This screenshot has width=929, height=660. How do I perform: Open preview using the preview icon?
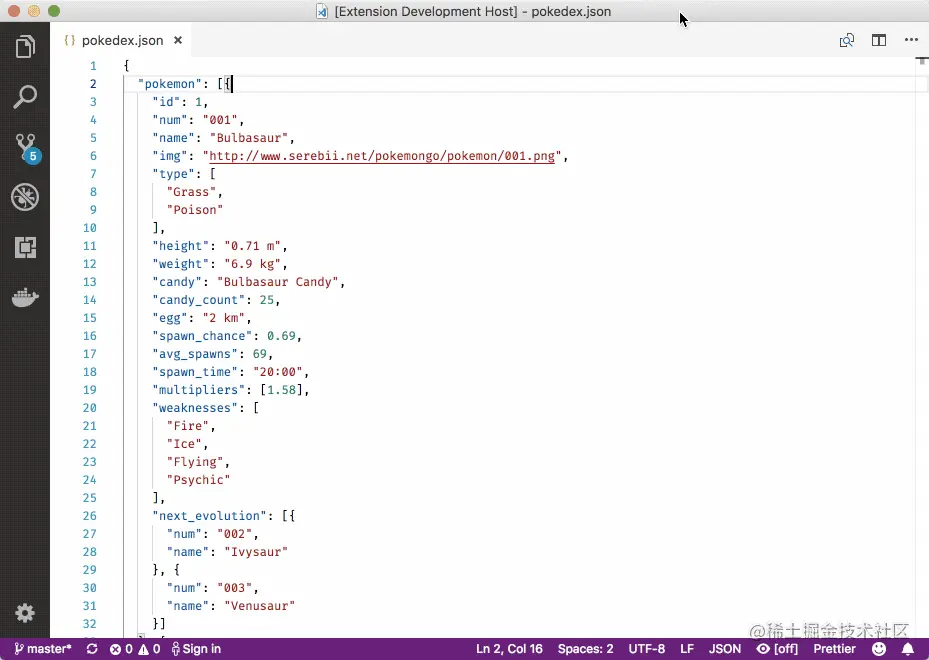pyautogui.click(x=847, y=40)
